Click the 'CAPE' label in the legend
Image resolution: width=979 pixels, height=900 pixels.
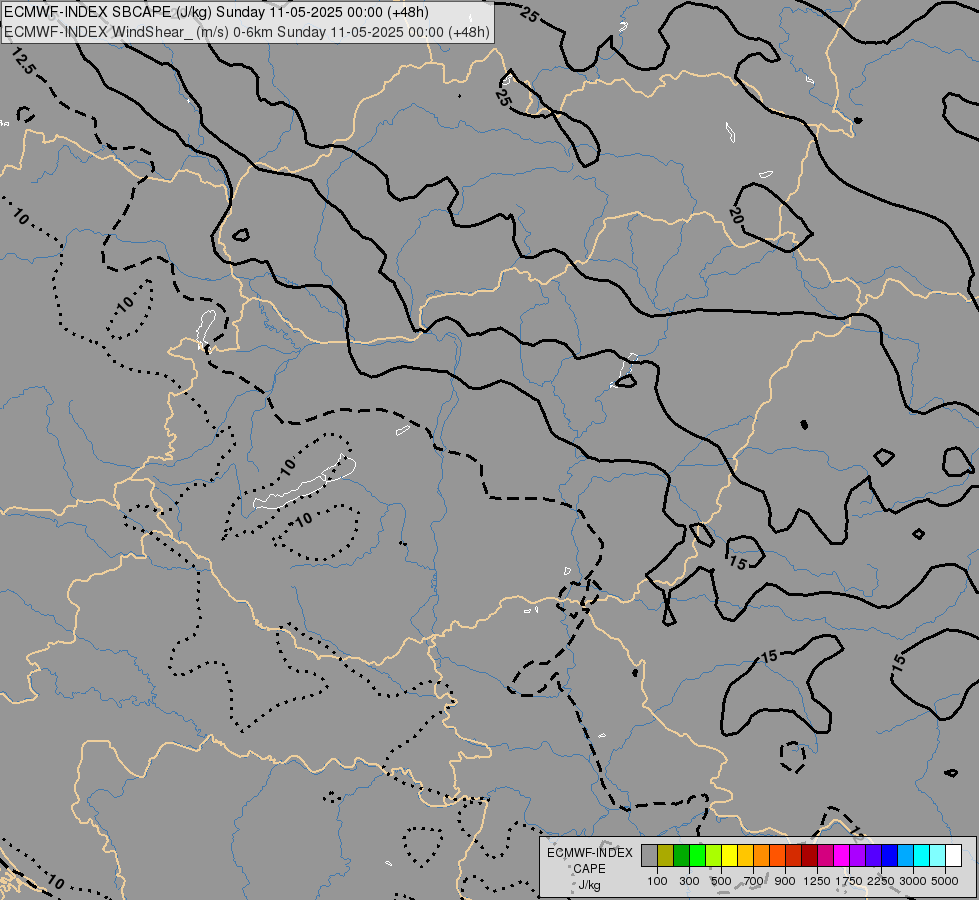[x=589, y=869]
